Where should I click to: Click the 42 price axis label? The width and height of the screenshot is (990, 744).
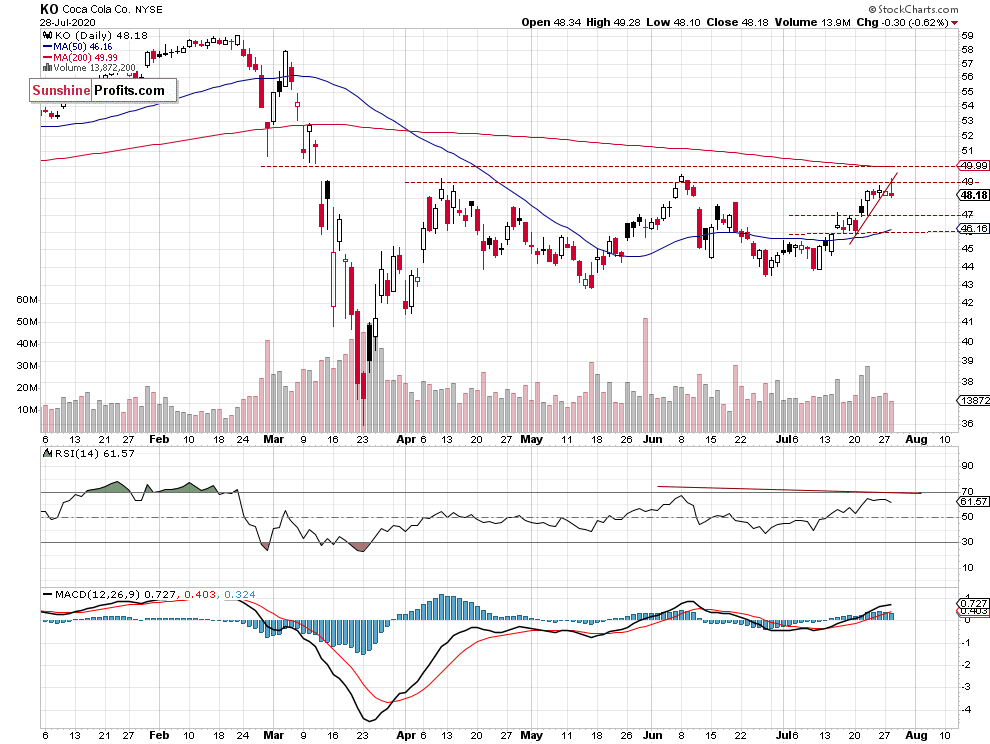click(x=967, y=303)
